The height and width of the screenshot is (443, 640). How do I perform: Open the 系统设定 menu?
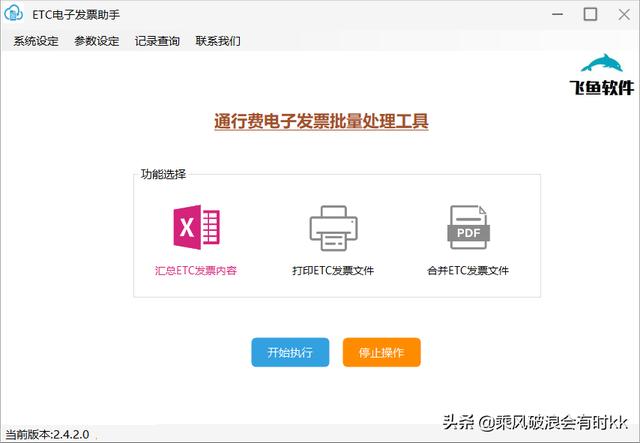[36, 41]
